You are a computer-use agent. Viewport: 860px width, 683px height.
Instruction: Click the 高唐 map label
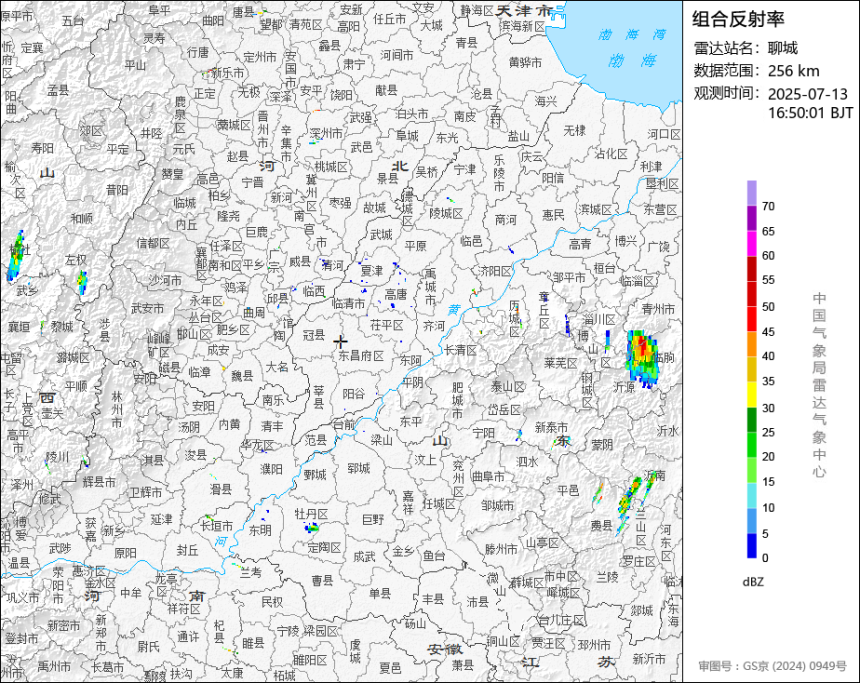[395, 295]
